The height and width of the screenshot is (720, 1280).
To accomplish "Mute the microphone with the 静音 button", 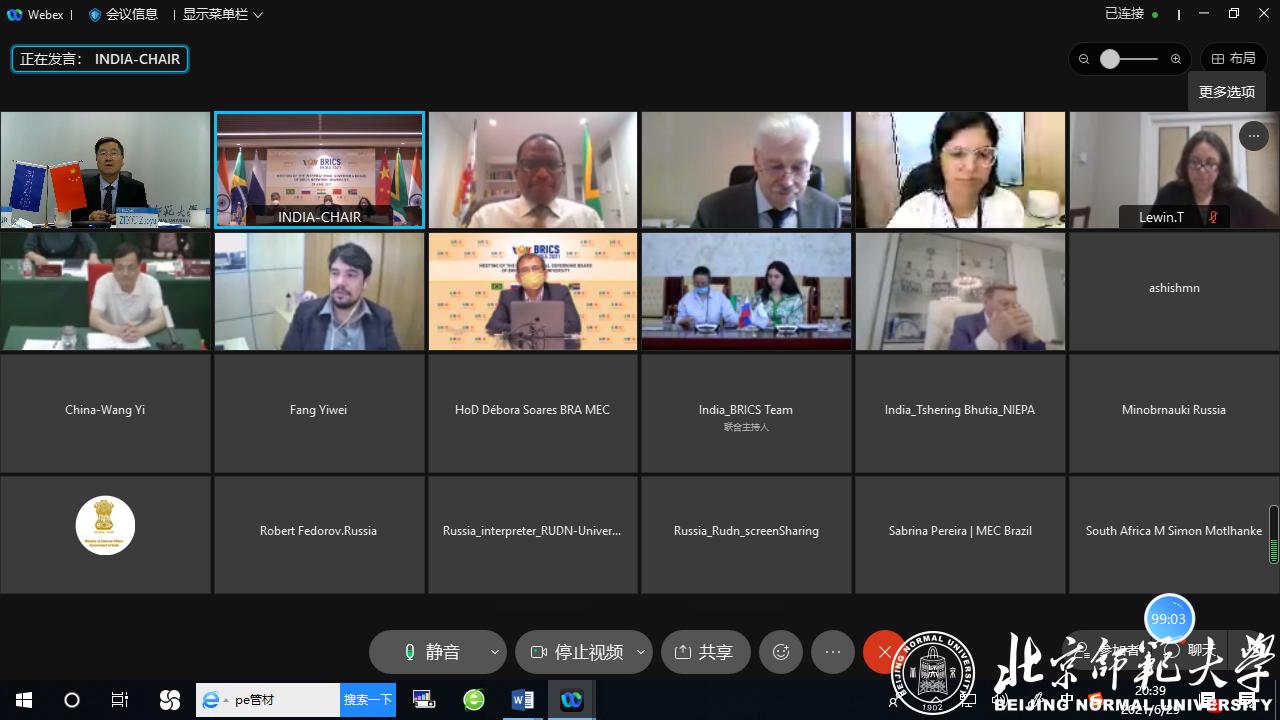I will click(x=432, y=652).
